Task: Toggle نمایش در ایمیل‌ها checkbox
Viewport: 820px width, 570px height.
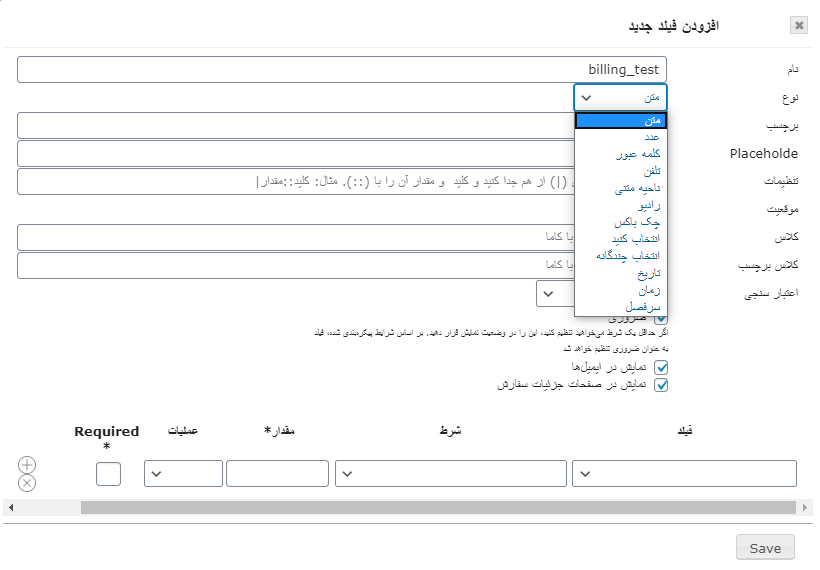Action: (x=661, y=367)
